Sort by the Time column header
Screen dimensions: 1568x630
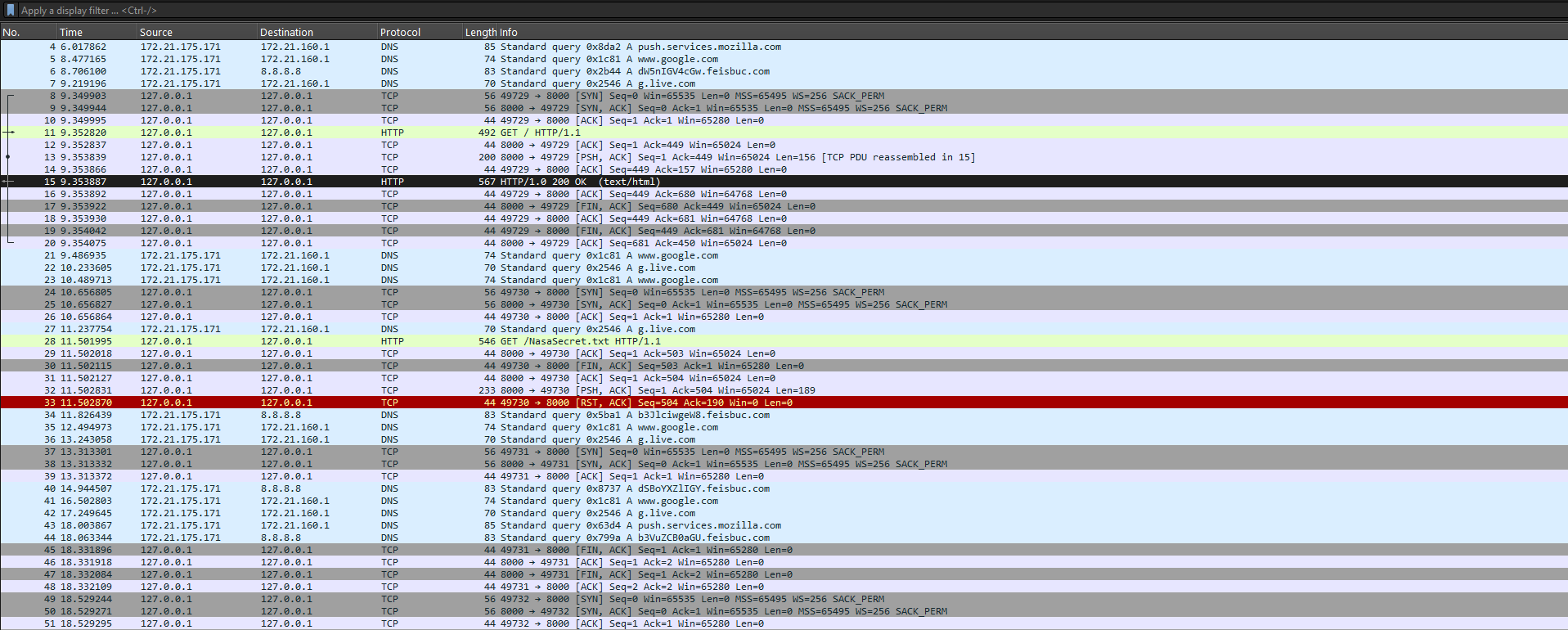click(x=97, y=33)
